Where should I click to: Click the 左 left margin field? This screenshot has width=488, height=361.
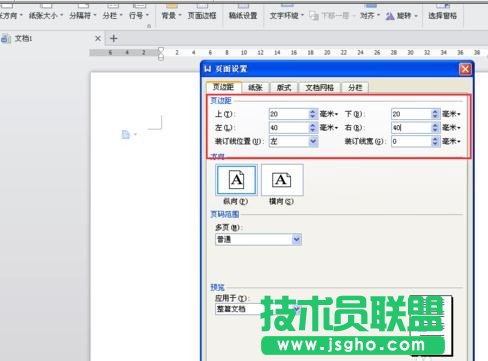(x=289, y=128)
